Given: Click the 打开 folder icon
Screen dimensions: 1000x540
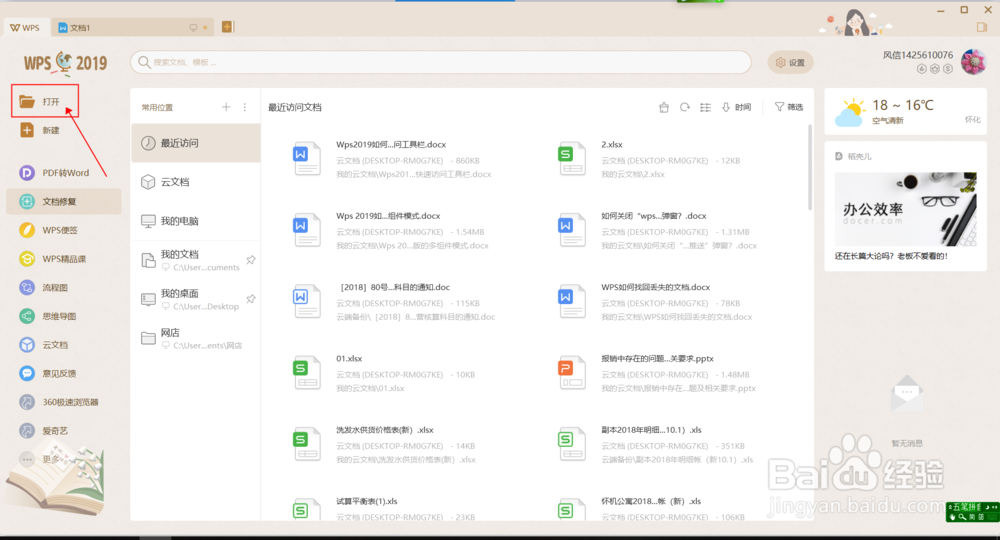Looking at the screenshot, I should coord(27,101).
